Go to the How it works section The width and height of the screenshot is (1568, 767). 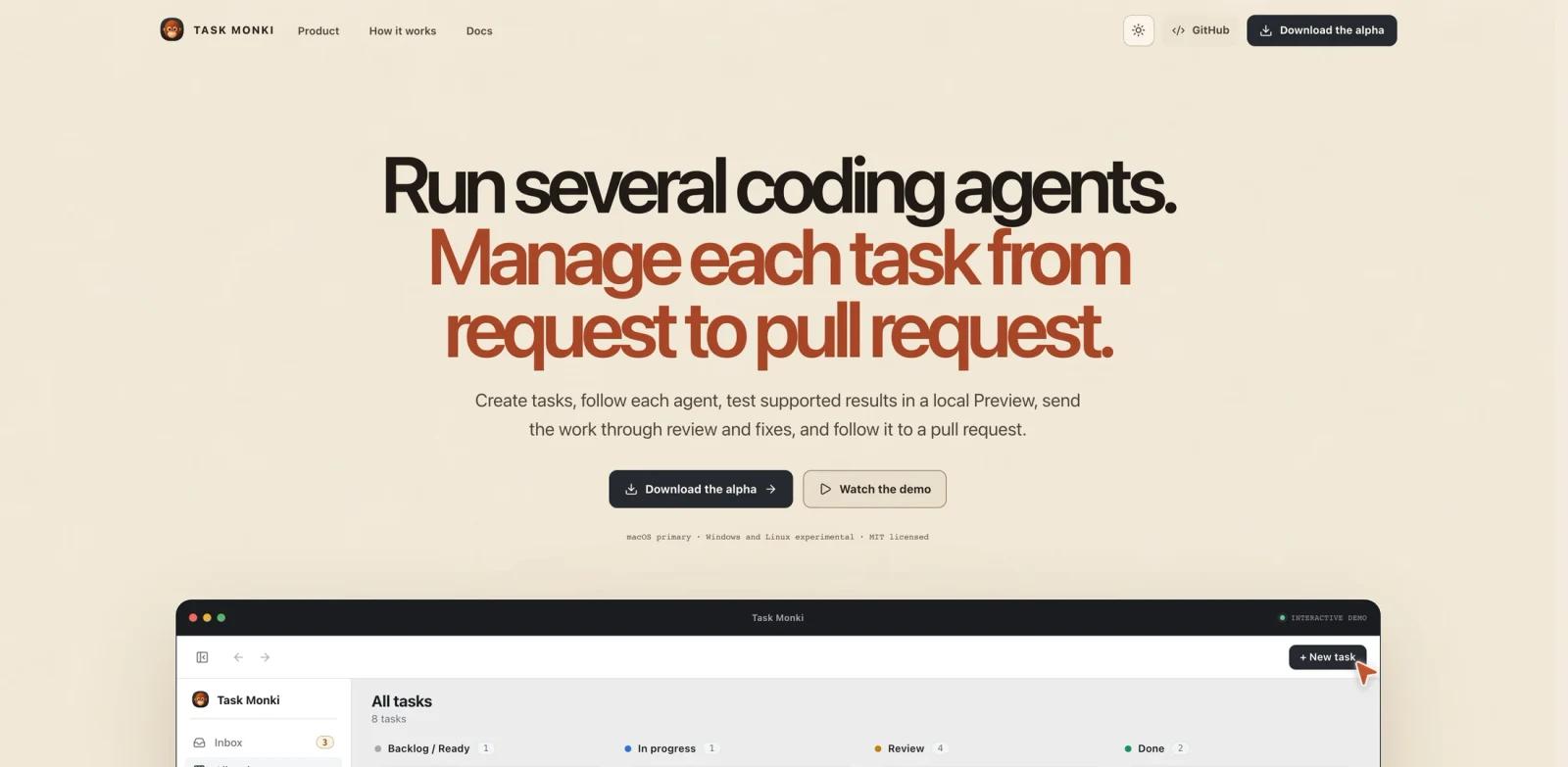point(403,31)
